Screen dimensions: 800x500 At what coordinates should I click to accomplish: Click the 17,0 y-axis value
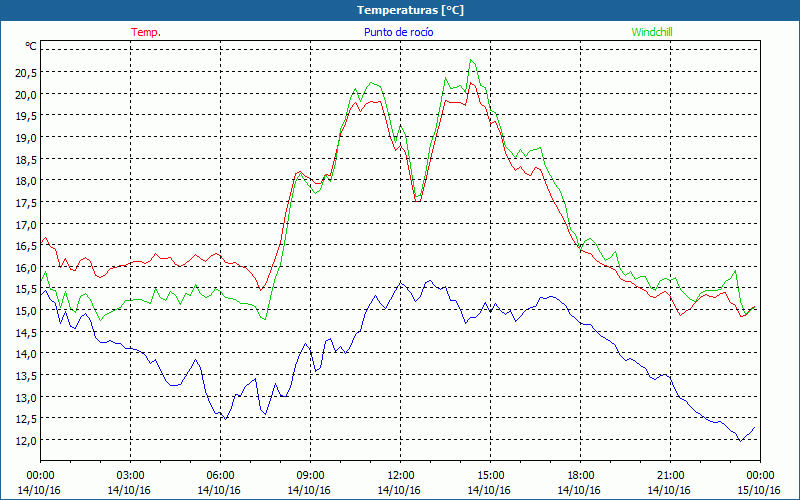pos(26,224)
